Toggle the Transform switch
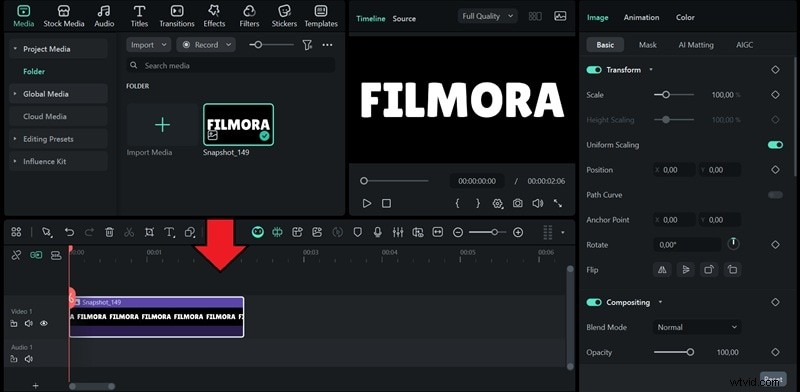 point(594,70)
